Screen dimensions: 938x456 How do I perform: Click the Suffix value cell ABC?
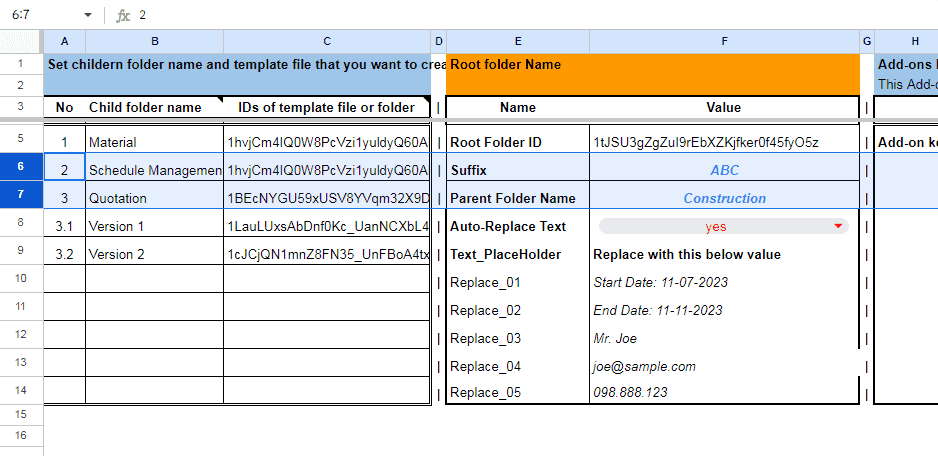724,171
